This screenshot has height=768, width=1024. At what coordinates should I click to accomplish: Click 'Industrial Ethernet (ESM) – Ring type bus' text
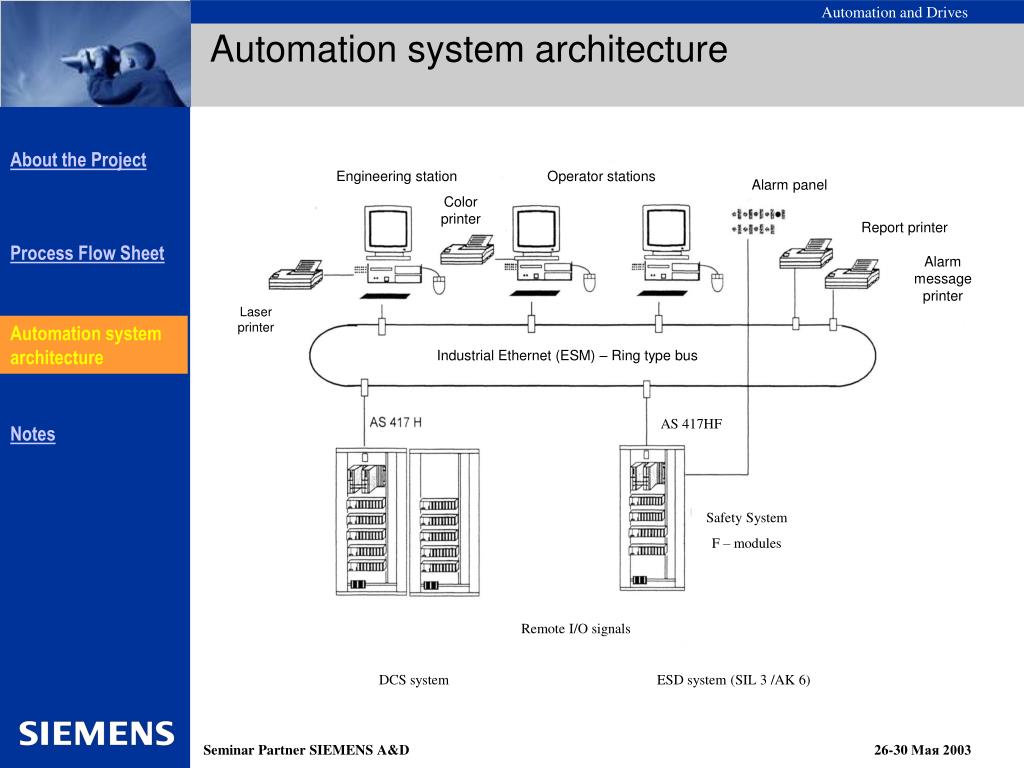[x=567, y=355]
